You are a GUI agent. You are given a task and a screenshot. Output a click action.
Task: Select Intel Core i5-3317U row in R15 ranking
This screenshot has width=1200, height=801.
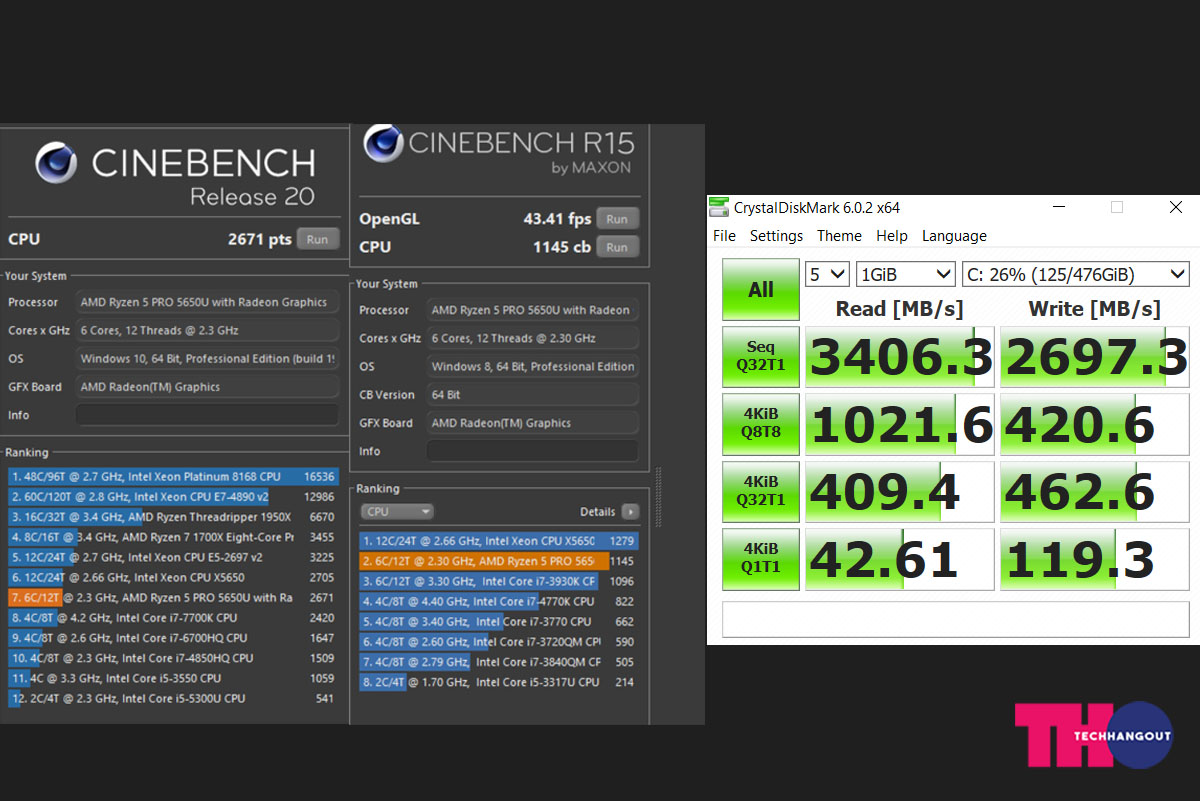[x=499, y=682]
